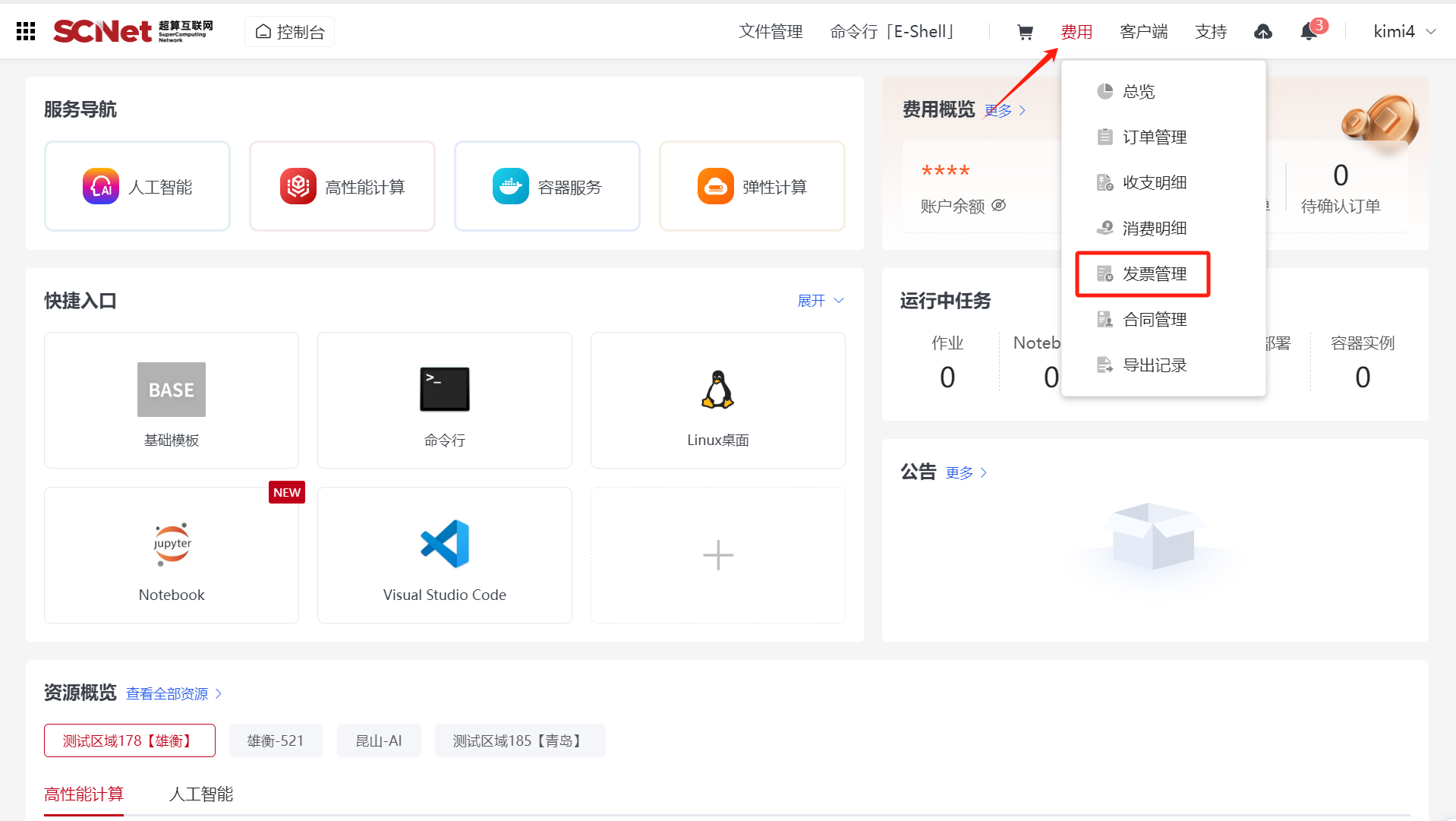Open the 人工智能 service card
This screenshot has width=1456, height=821.
pos(137,186)
